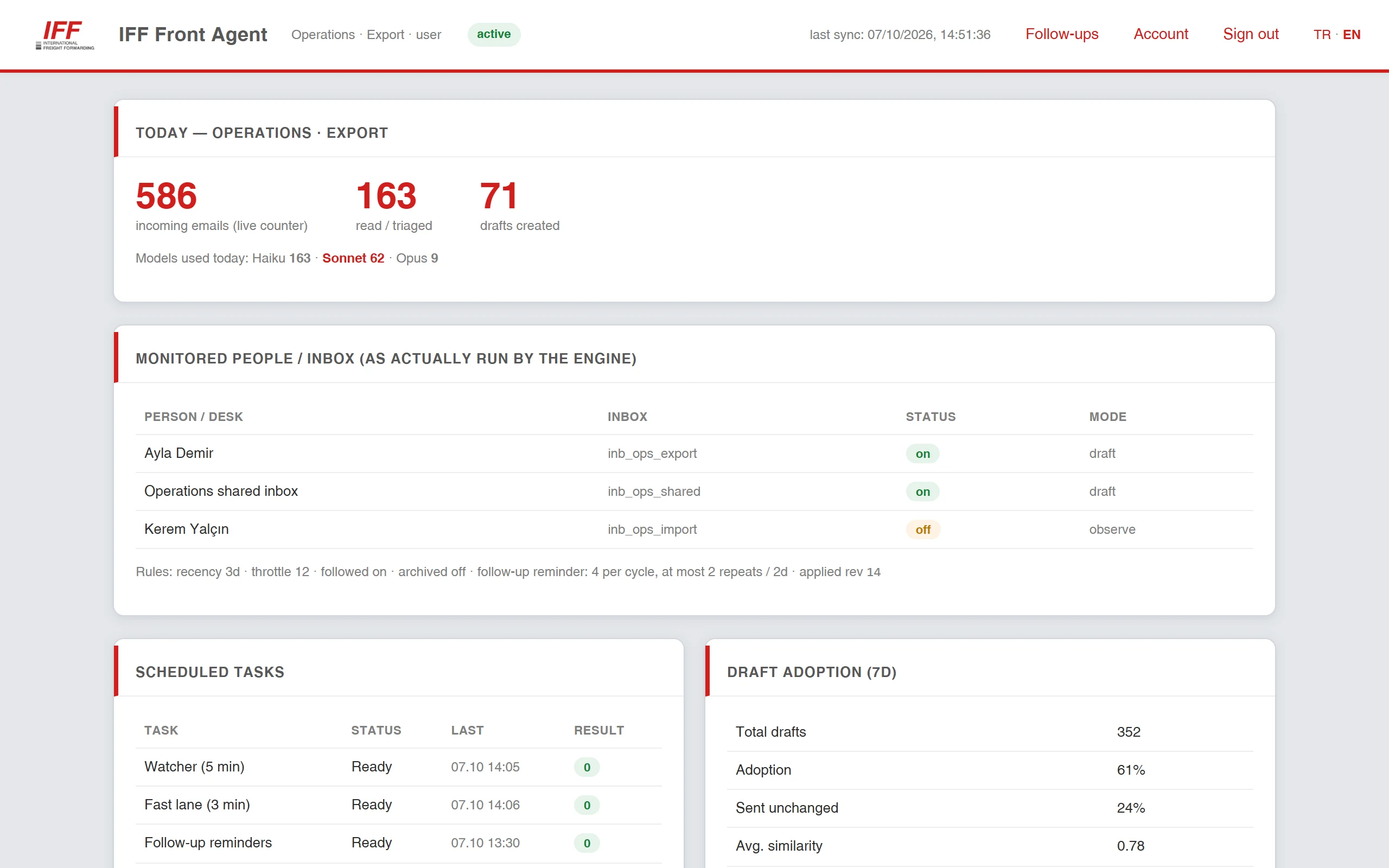1389x868 pixels.
Task: Click the Total drafts value 352
Action: 1129,732
